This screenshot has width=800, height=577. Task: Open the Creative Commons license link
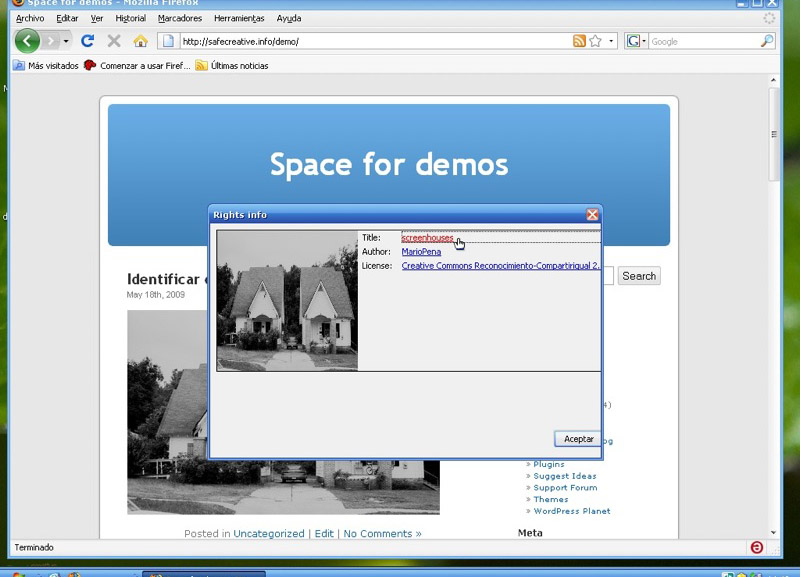click(x=500, y=266)
